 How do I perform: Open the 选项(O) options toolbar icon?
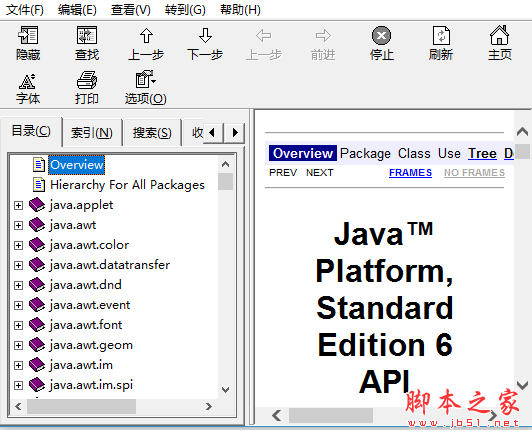146,79
